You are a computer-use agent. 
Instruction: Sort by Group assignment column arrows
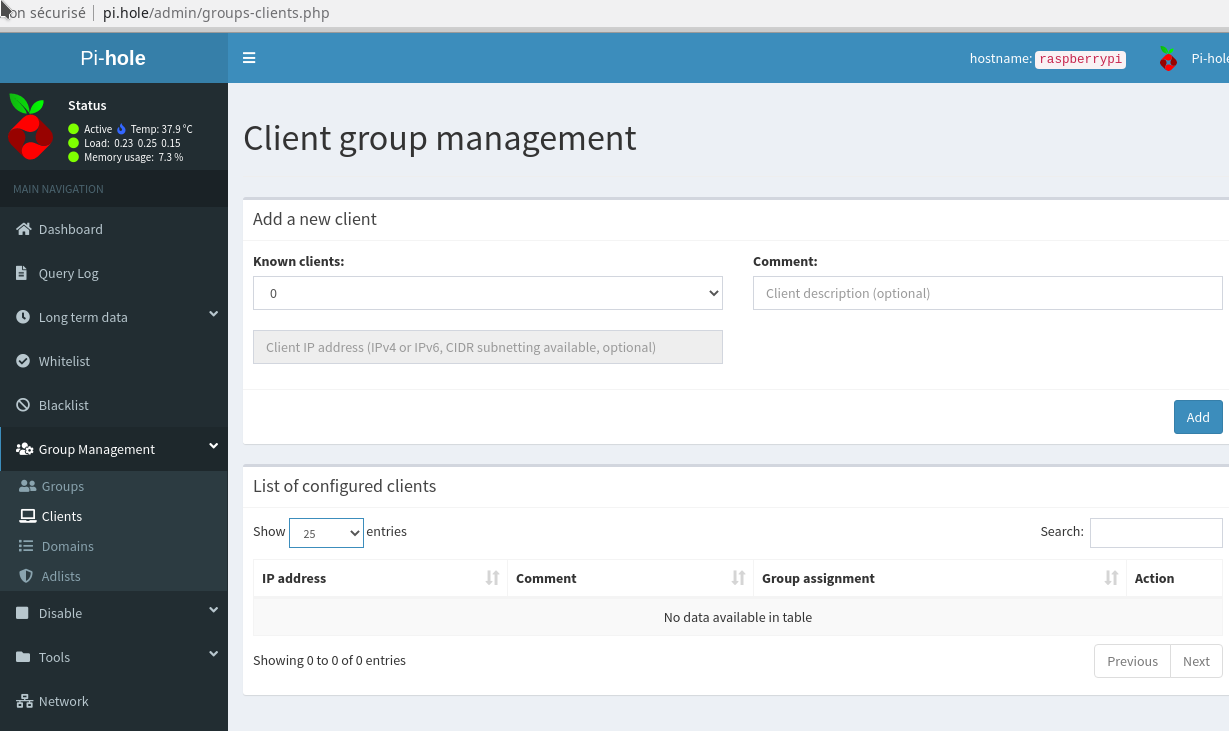pos(1111,578)
